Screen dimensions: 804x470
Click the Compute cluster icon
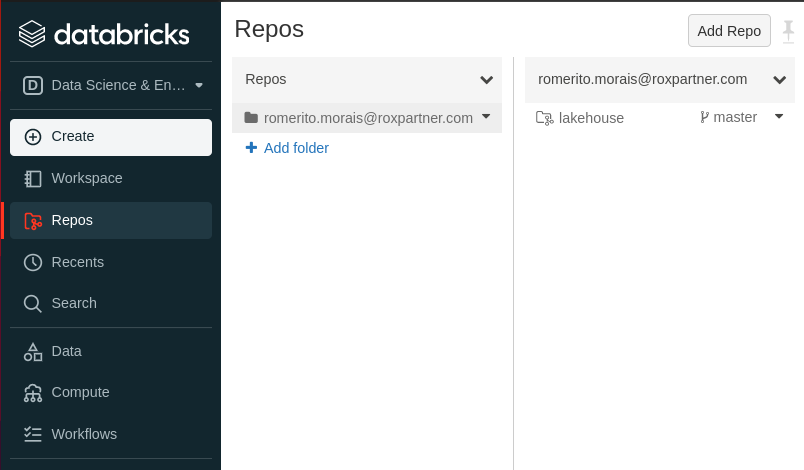tap(33, 393)
